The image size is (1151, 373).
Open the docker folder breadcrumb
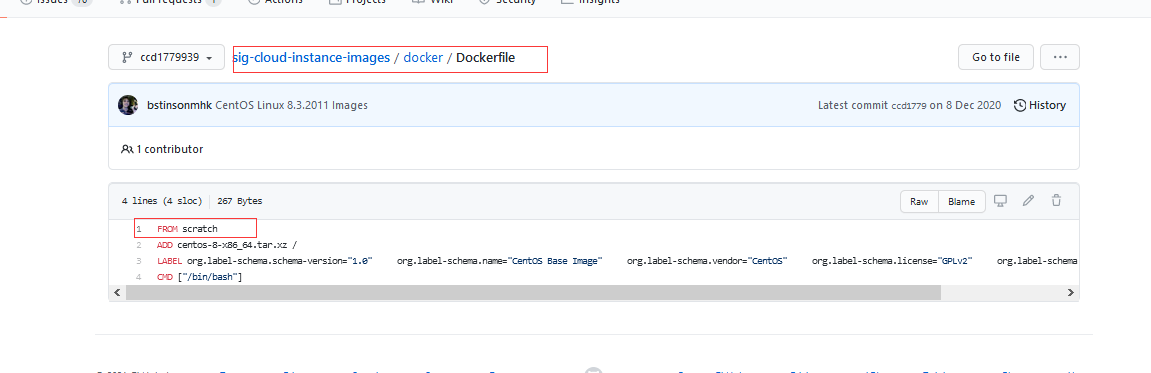[x=424, y=57]
